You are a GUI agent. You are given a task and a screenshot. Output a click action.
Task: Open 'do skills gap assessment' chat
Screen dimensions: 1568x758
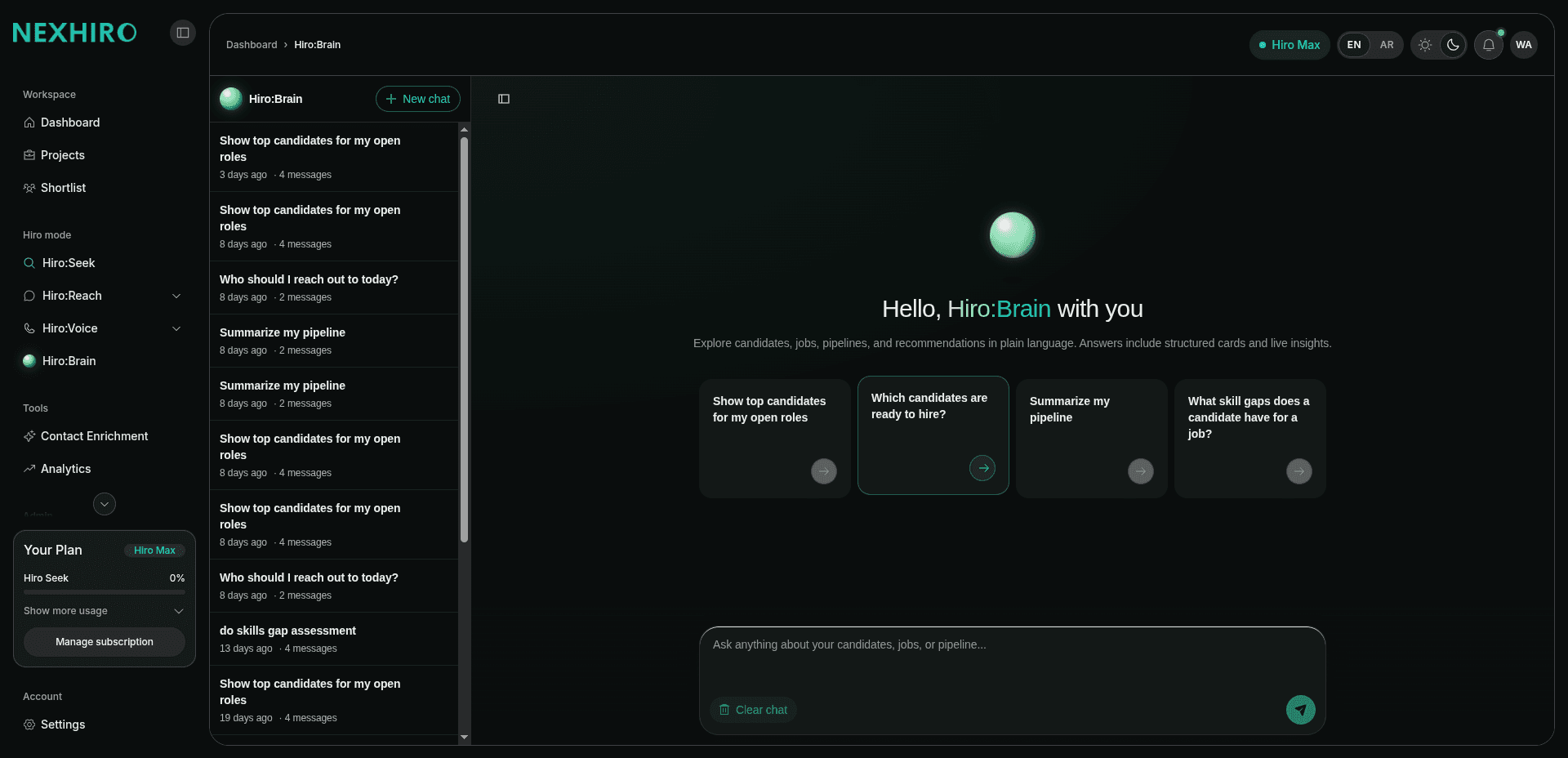334,639
